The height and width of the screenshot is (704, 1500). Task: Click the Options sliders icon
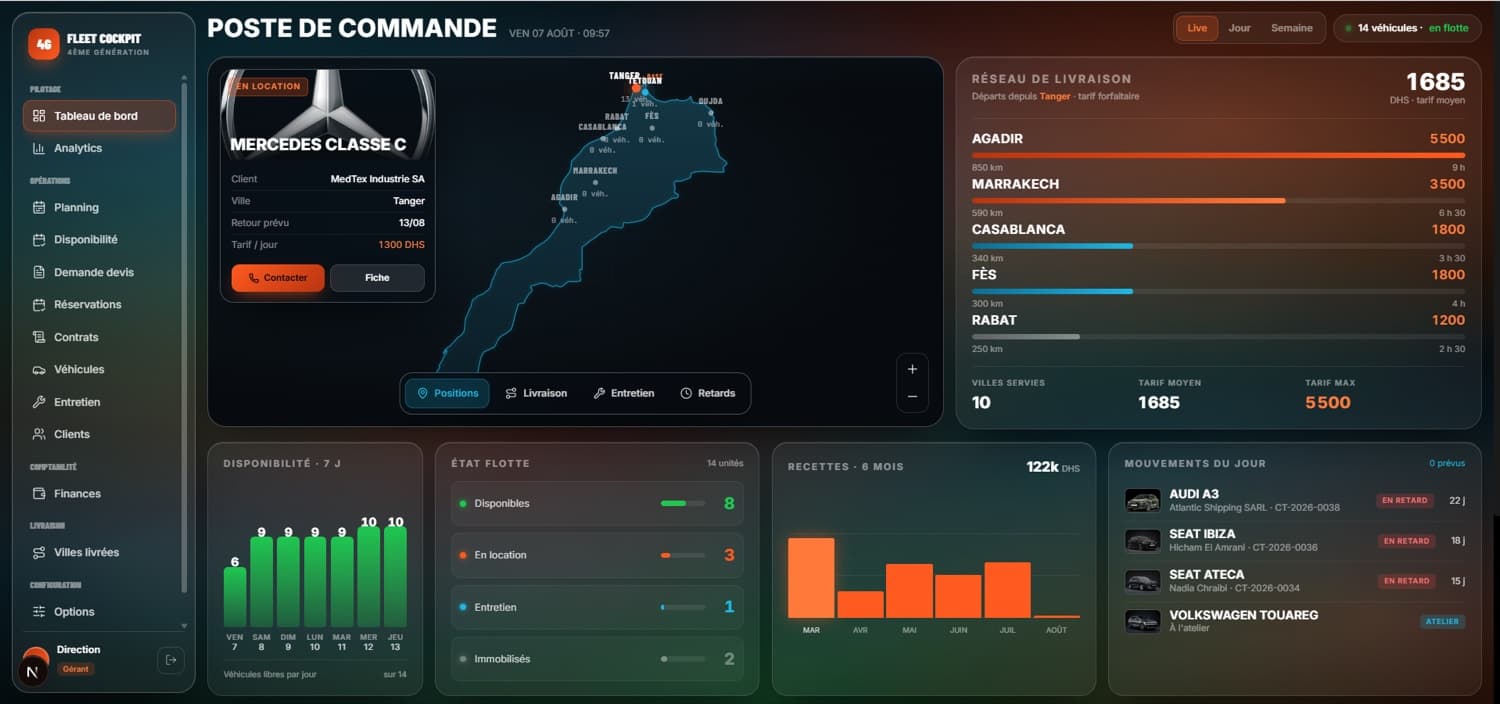click(39, 611)
